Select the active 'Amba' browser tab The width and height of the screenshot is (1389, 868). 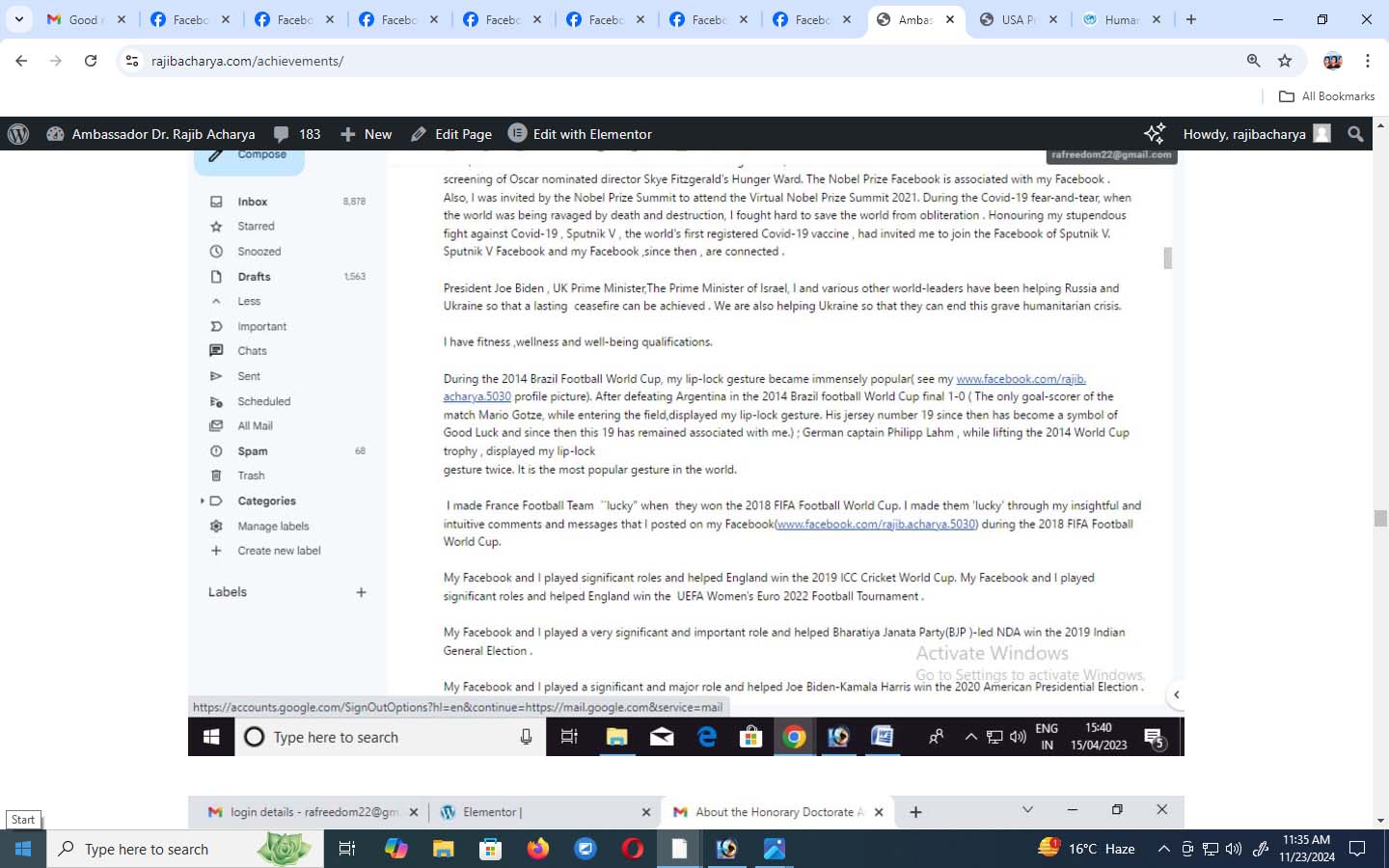(915, 19)
